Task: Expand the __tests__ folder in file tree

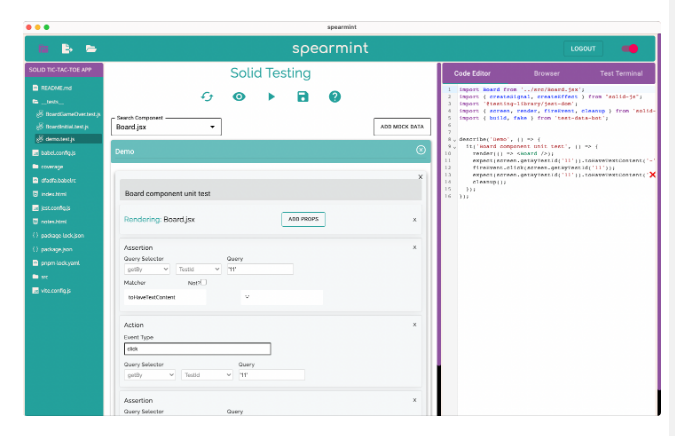Action: 49,102
